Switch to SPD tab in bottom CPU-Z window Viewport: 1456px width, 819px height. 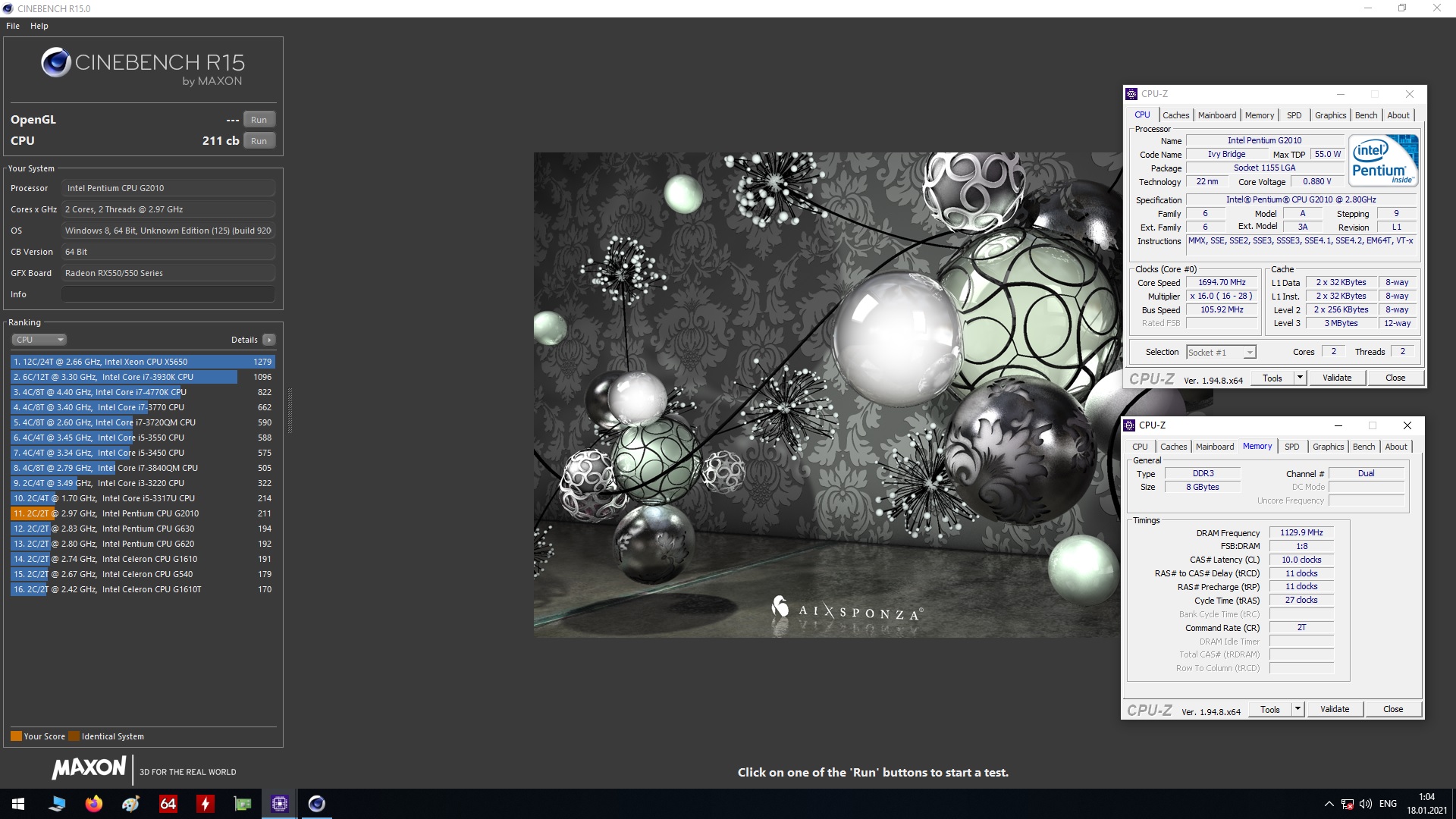point(1291,447)
